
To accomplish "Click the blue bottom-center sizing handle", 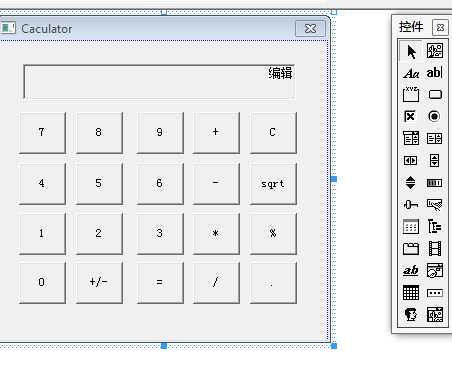I will pyautogui.click(x=164, y=346).
